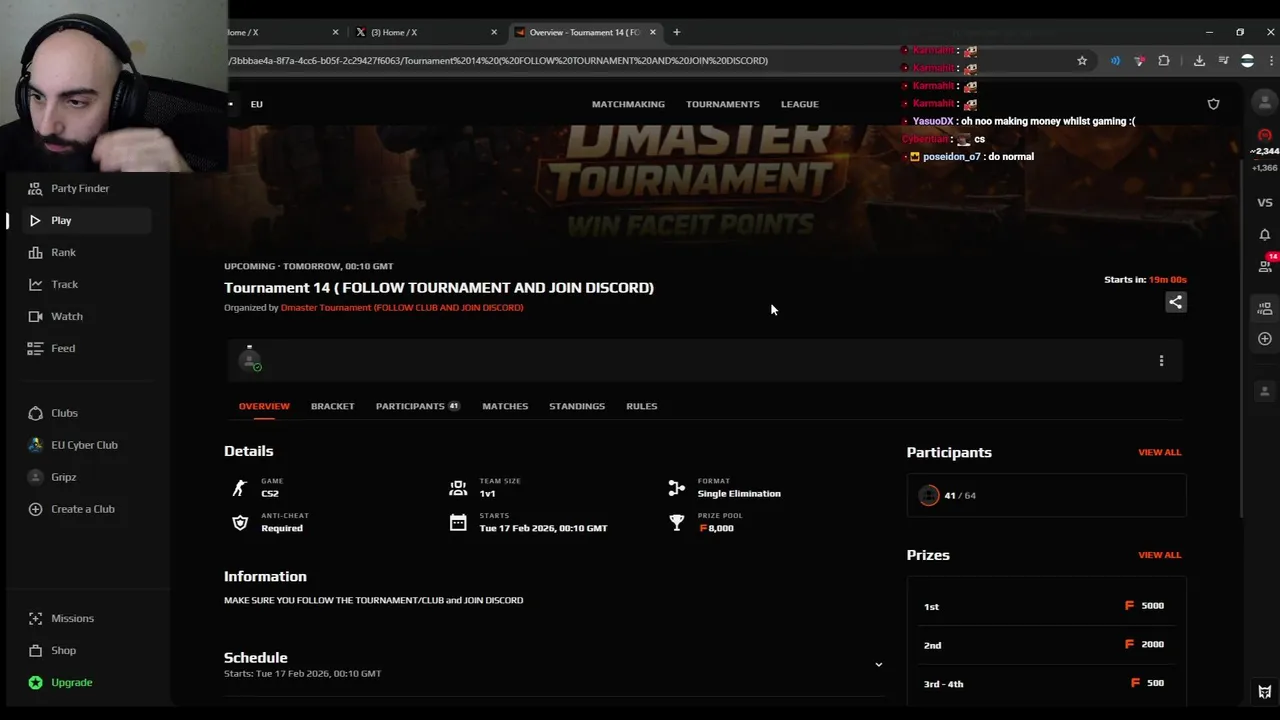Open League in the top navigation
The image size is (1280, 720).
[799, 104]
